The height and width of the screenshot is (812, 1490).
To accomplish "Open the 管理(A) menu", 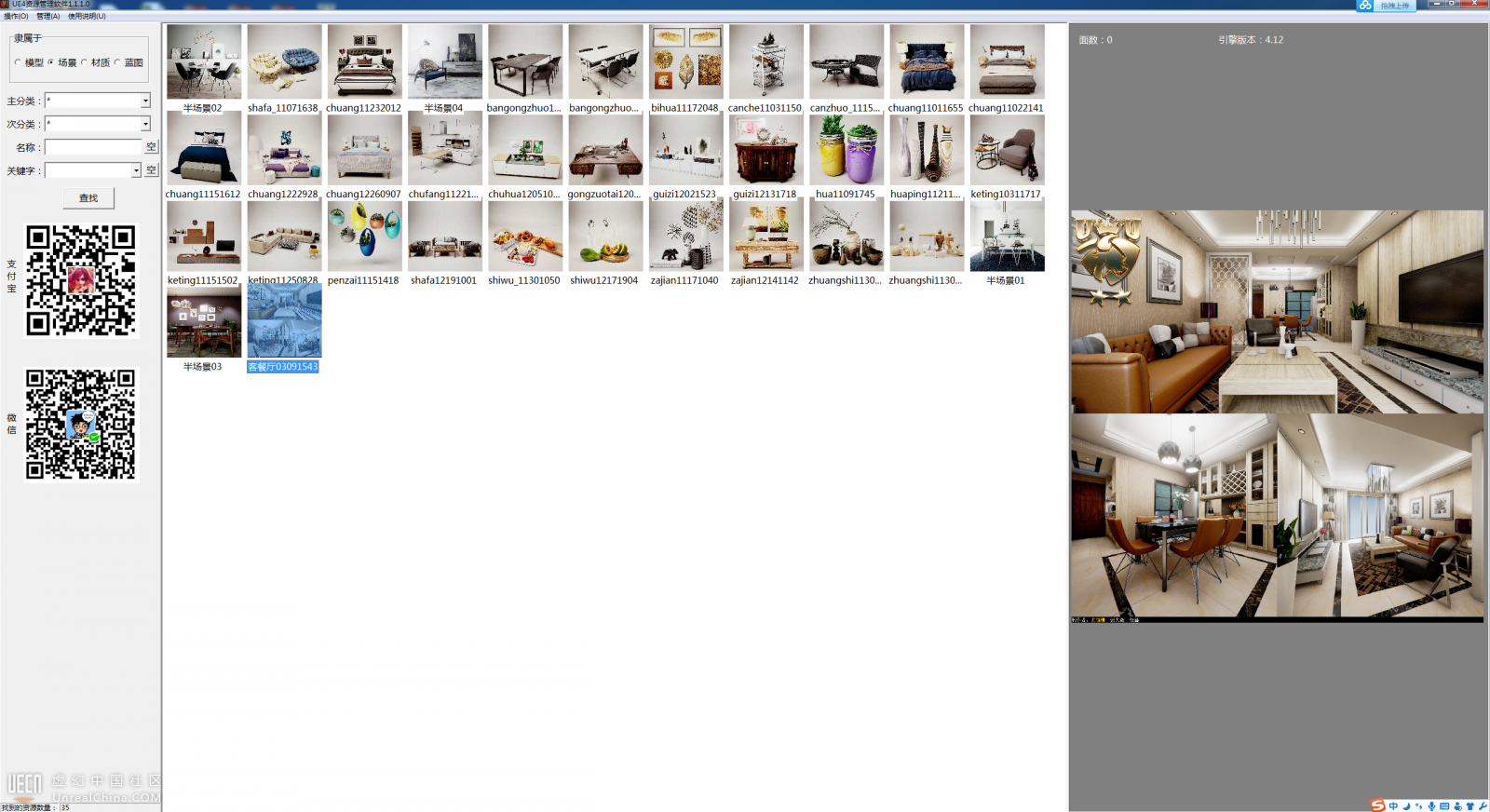I will pyautogui.click(x=47, y=16).
